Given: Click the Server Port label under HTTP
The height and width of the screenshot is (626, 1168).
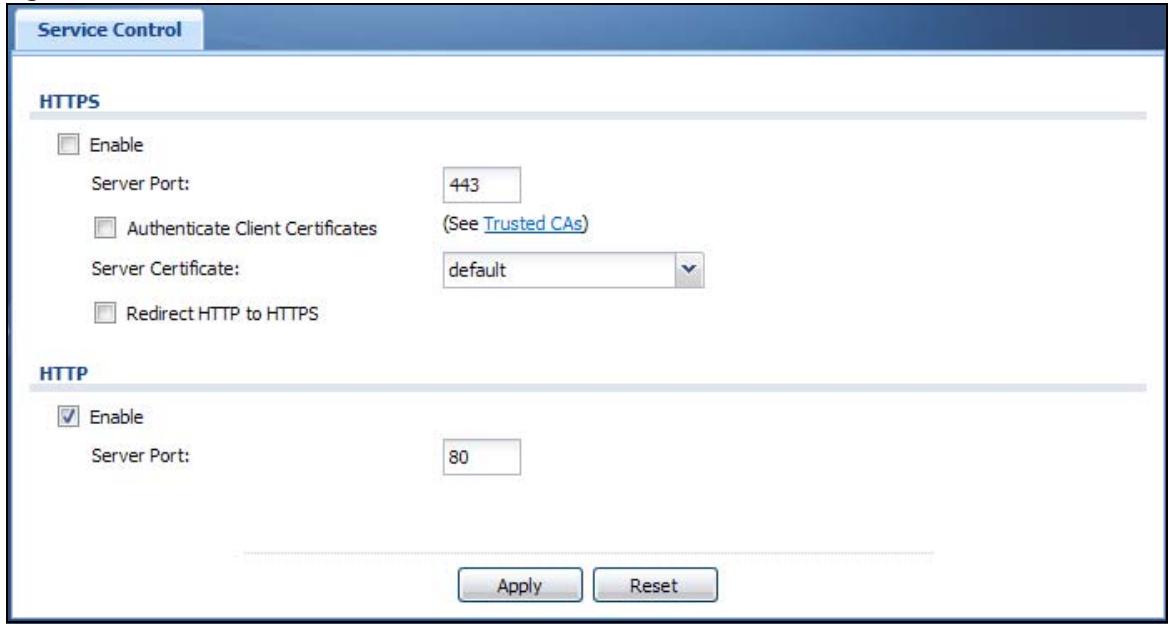Looking at the screenshot, I should (x=140, y=455).
